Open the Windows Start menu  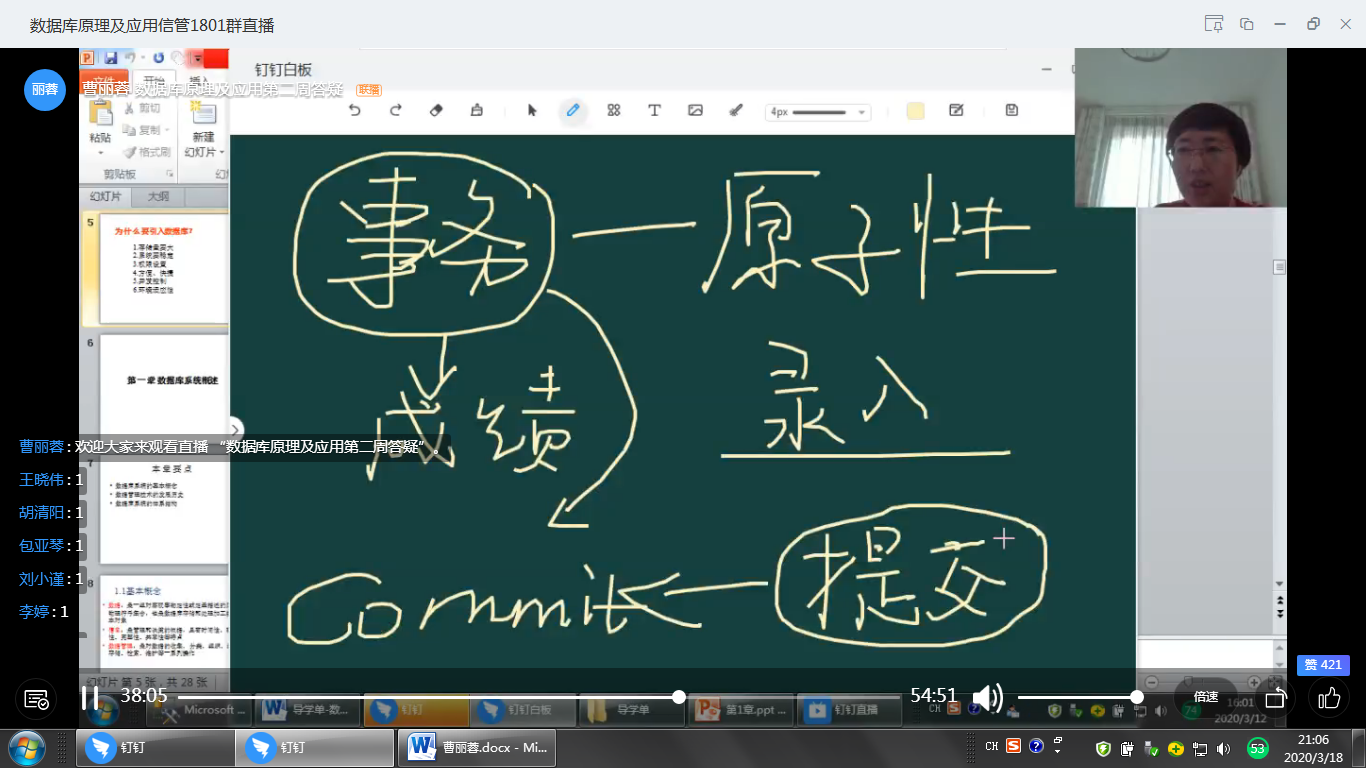pos(25,747)
